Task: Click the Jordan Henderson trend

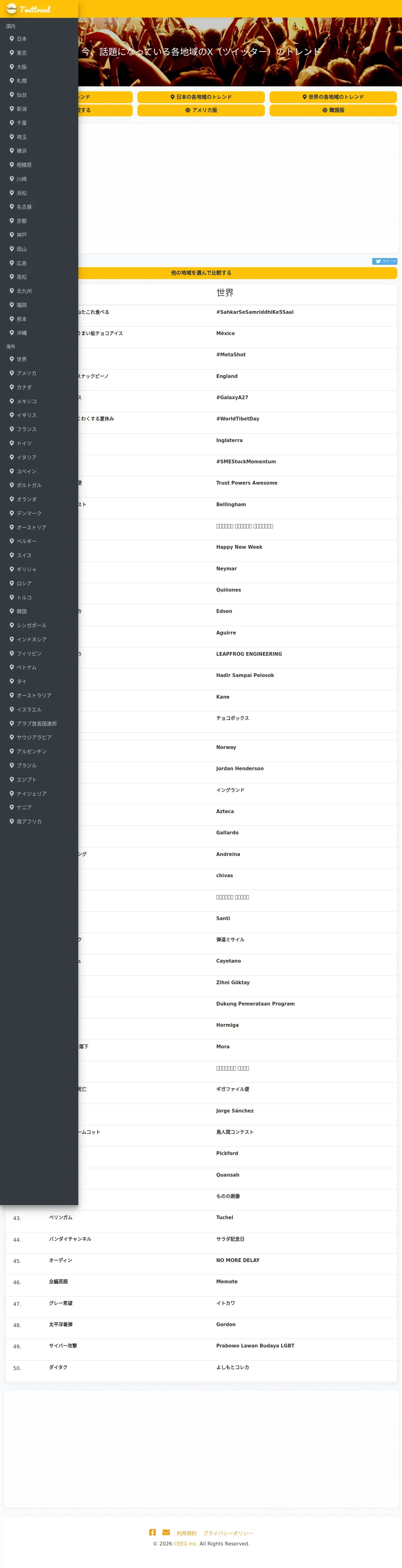Action: (x=240, y=768)
